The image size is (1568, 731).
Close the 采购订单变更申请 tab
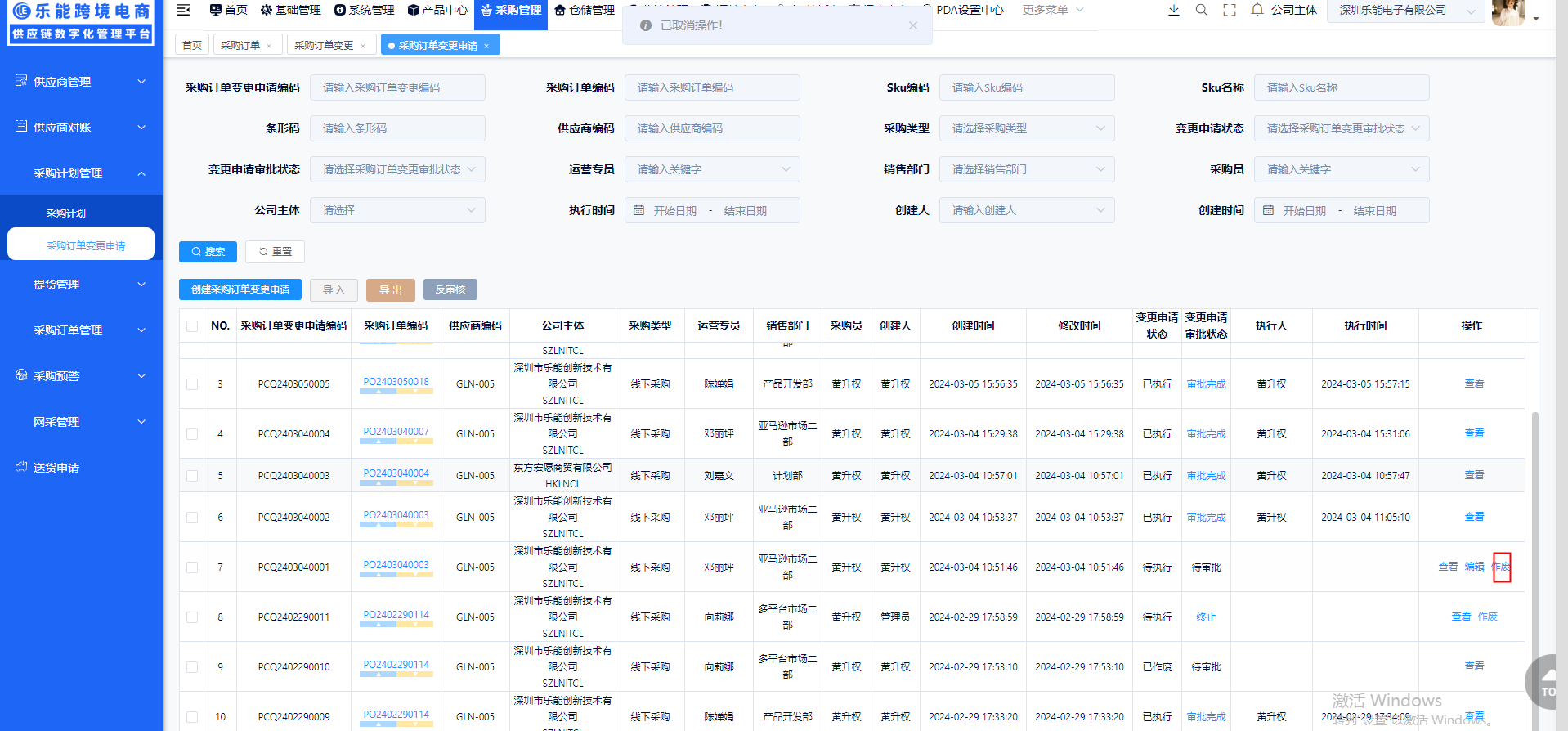[486, 46]
